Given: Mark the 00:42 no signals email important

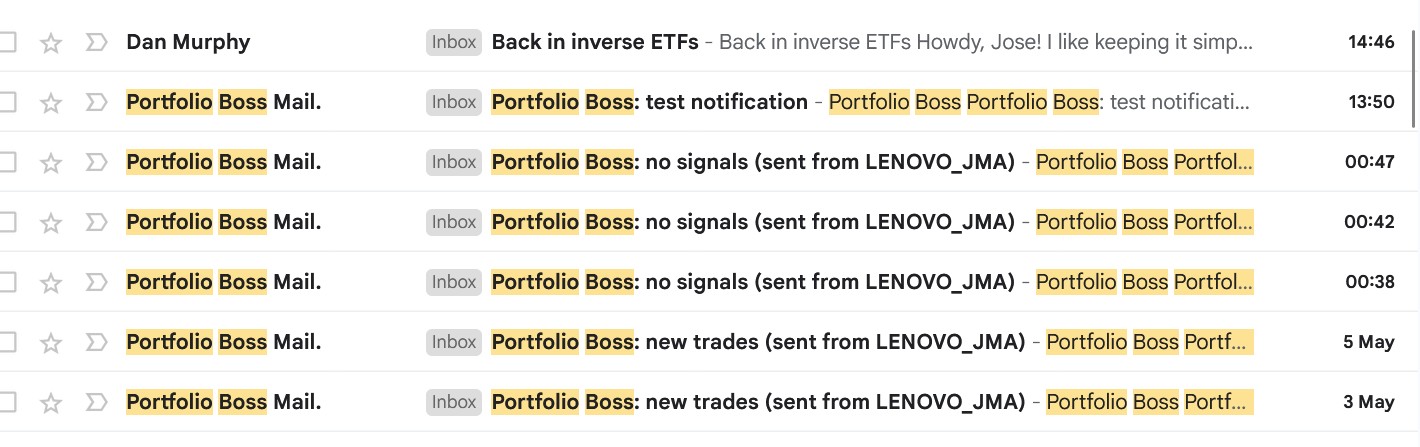Looking at the screenshot, I should tap(96, 223).
